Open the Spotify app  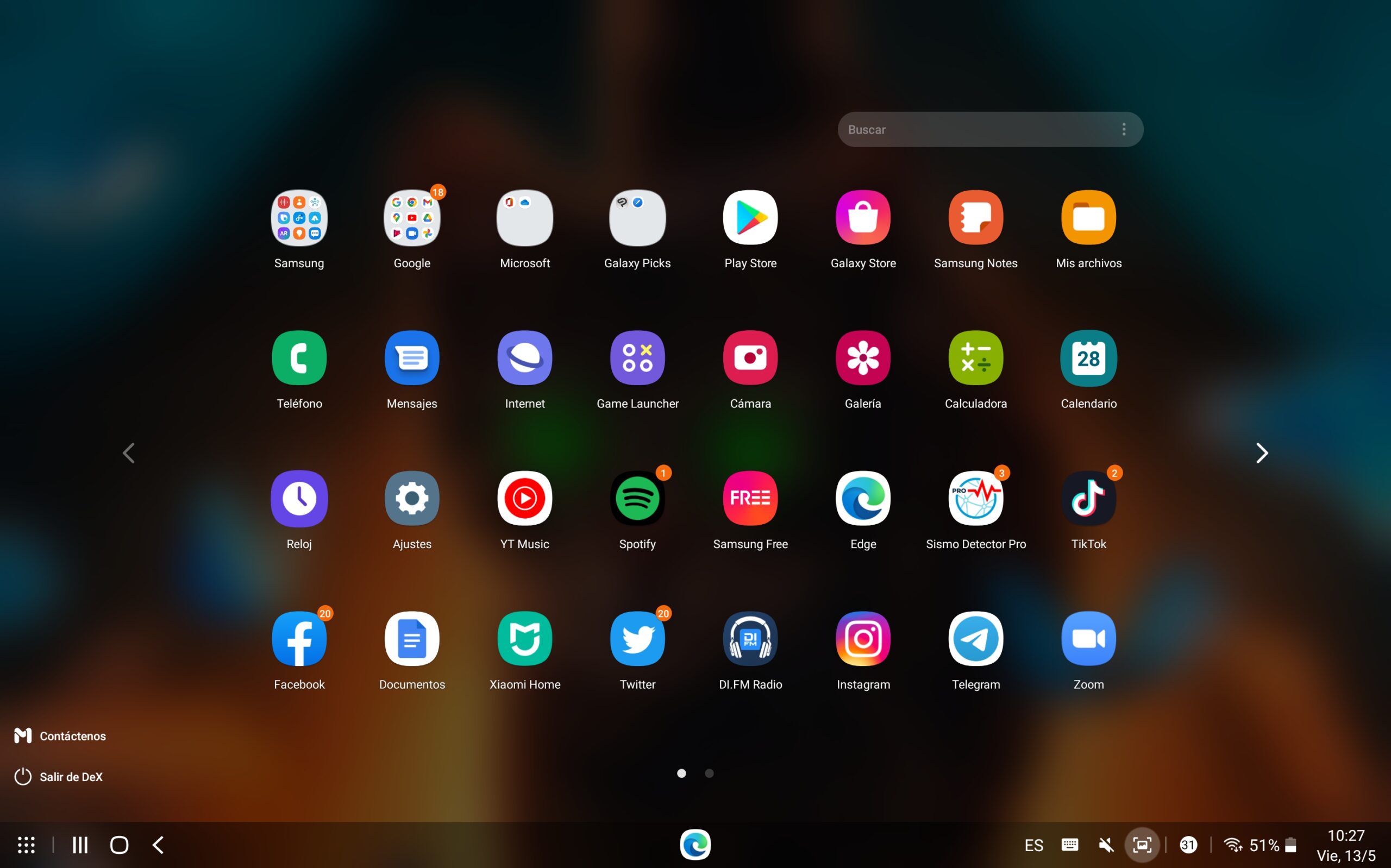coord(637,498)
